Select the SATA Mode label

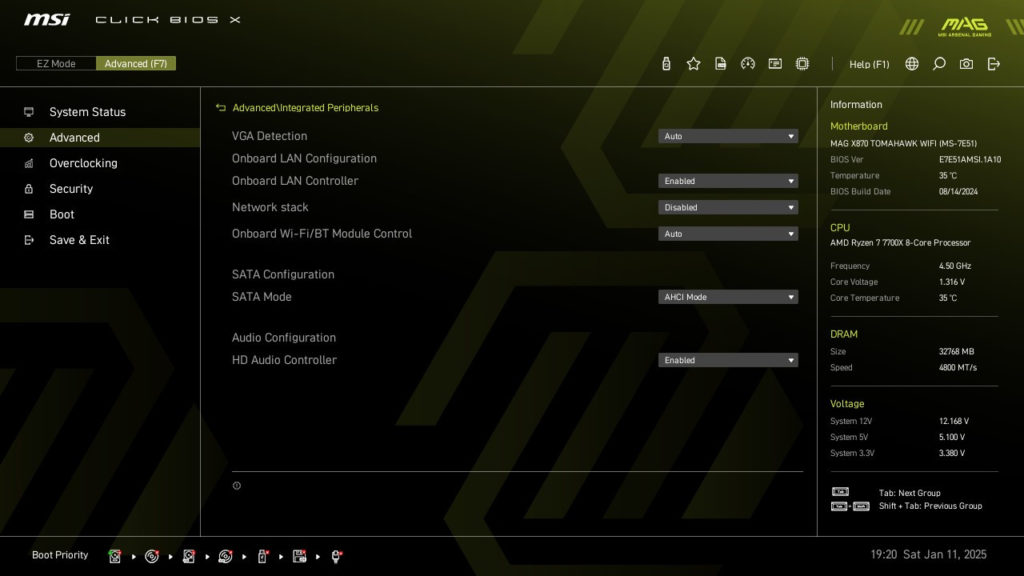pos(261,296)
